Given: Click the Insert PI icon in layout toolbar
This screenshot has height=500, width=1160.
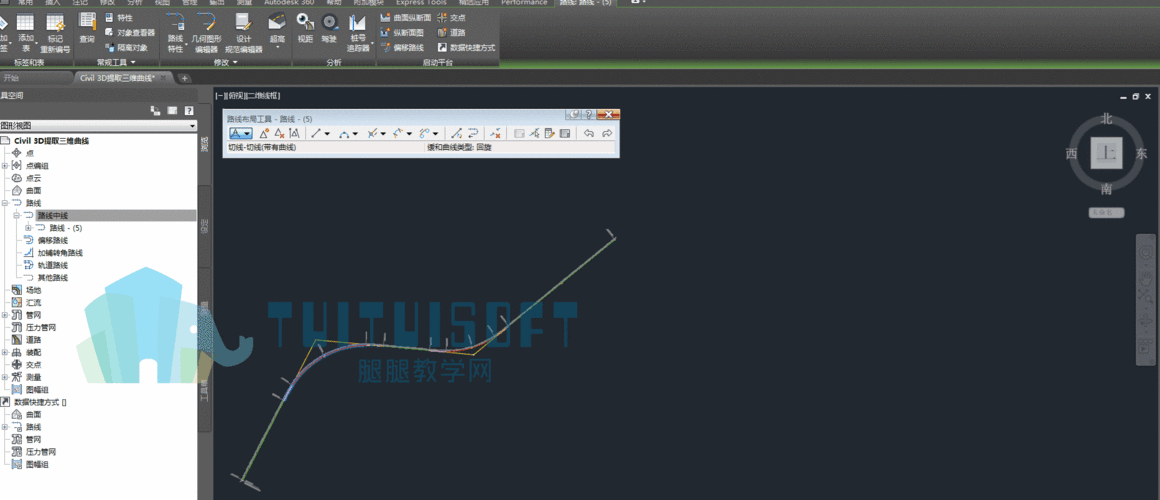Looking at the screenshot, I should (x=263, y=133).
